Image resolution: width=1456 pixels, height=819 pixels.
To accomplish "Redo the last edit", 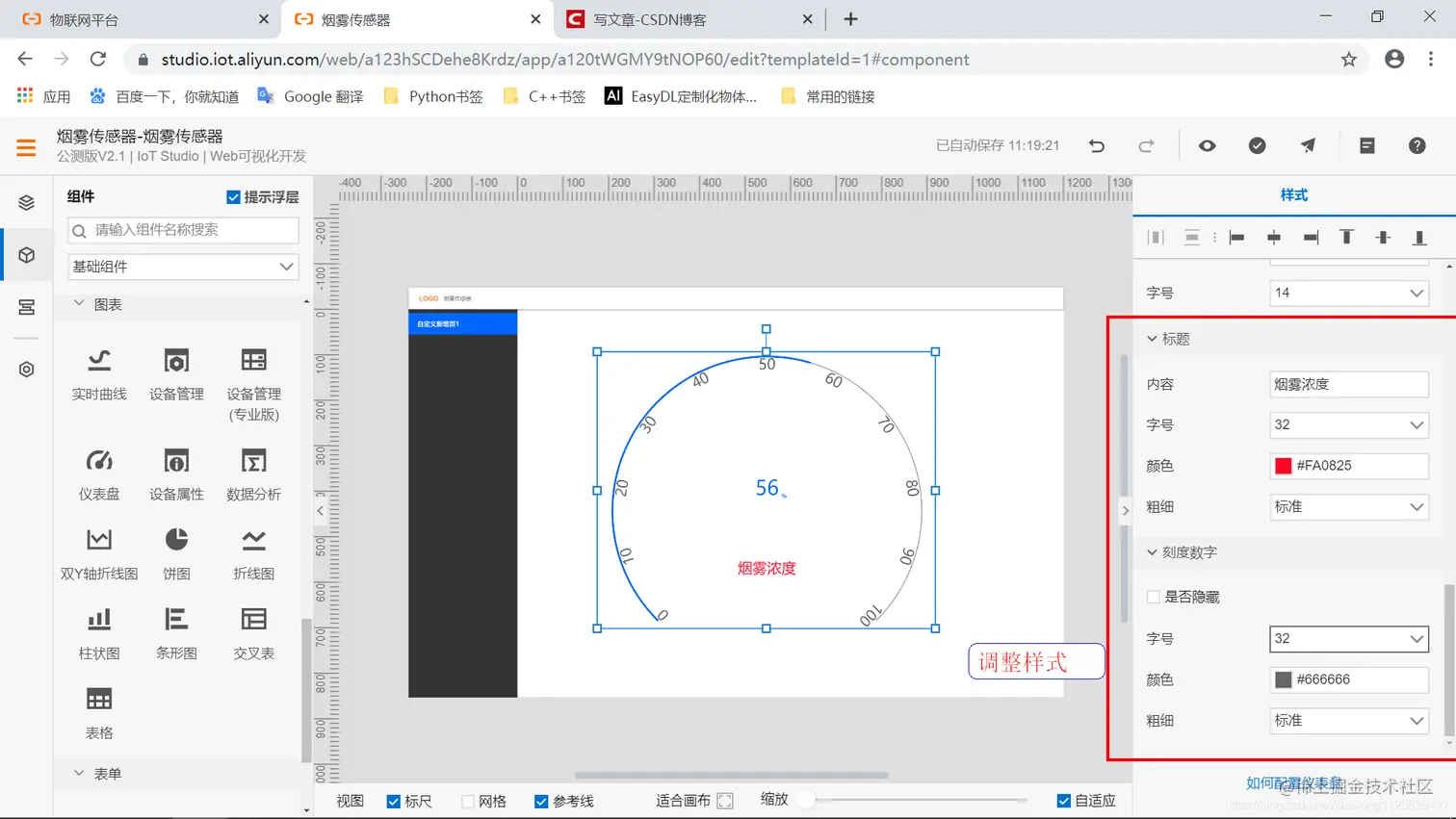I will point(1146,145).
